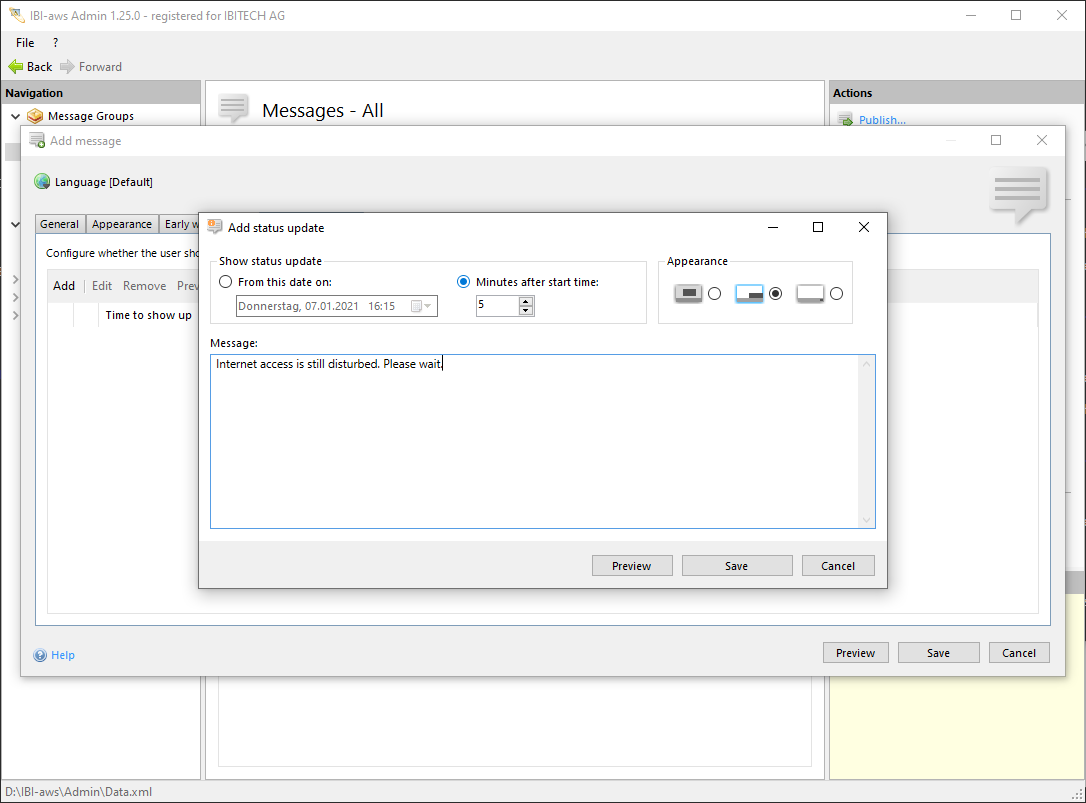Click the blue Help question mark icon

[40, 656]
